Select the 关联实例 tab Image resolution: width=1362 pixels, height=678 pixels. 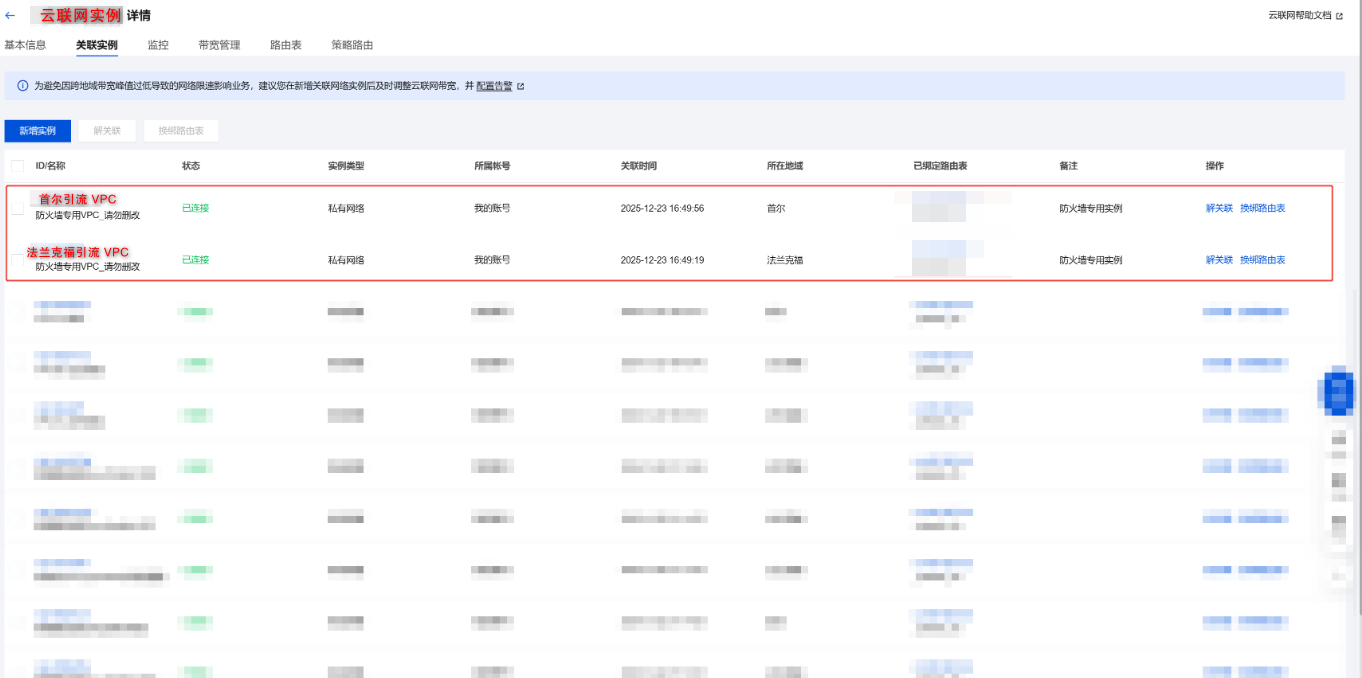point(97,45)
